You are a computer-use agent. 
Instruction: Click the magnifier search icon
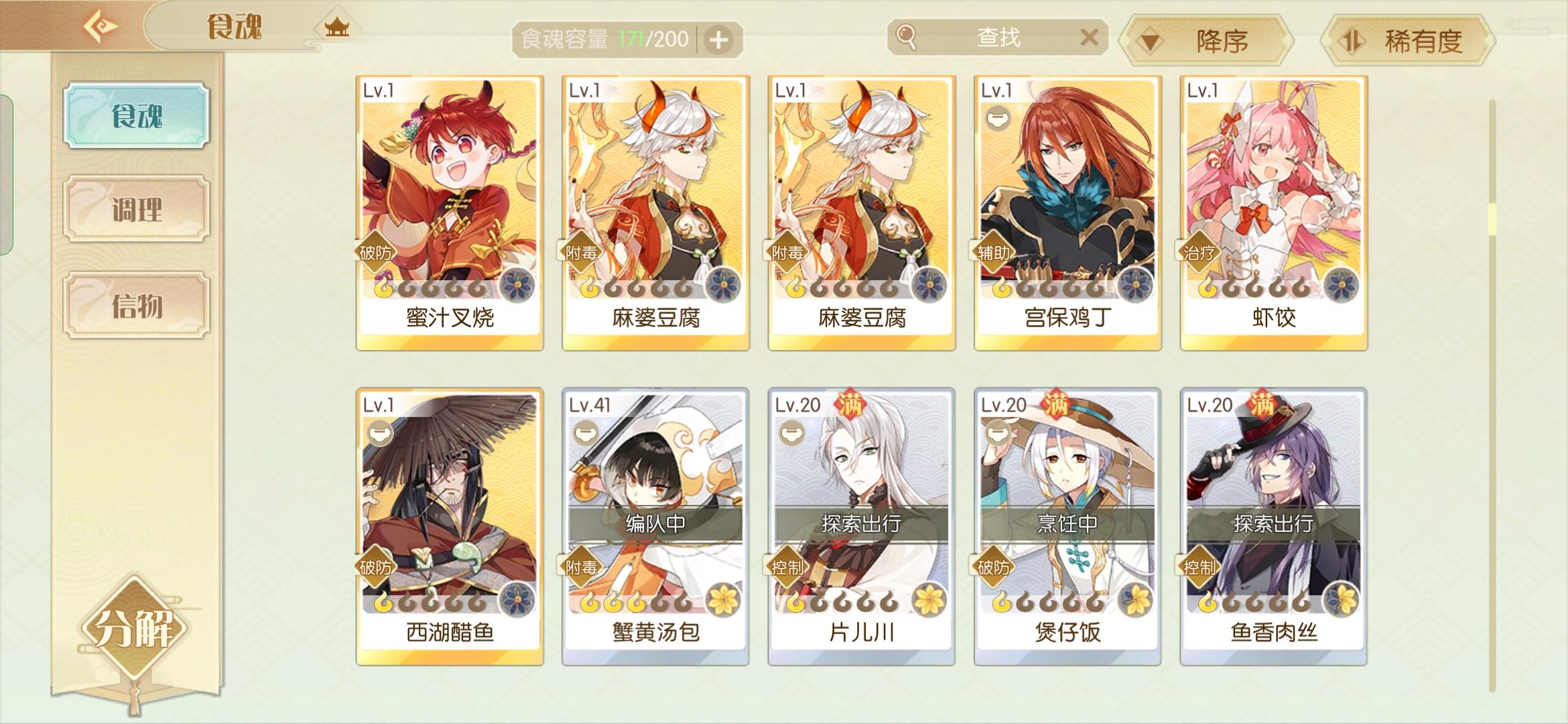point(906,37)
